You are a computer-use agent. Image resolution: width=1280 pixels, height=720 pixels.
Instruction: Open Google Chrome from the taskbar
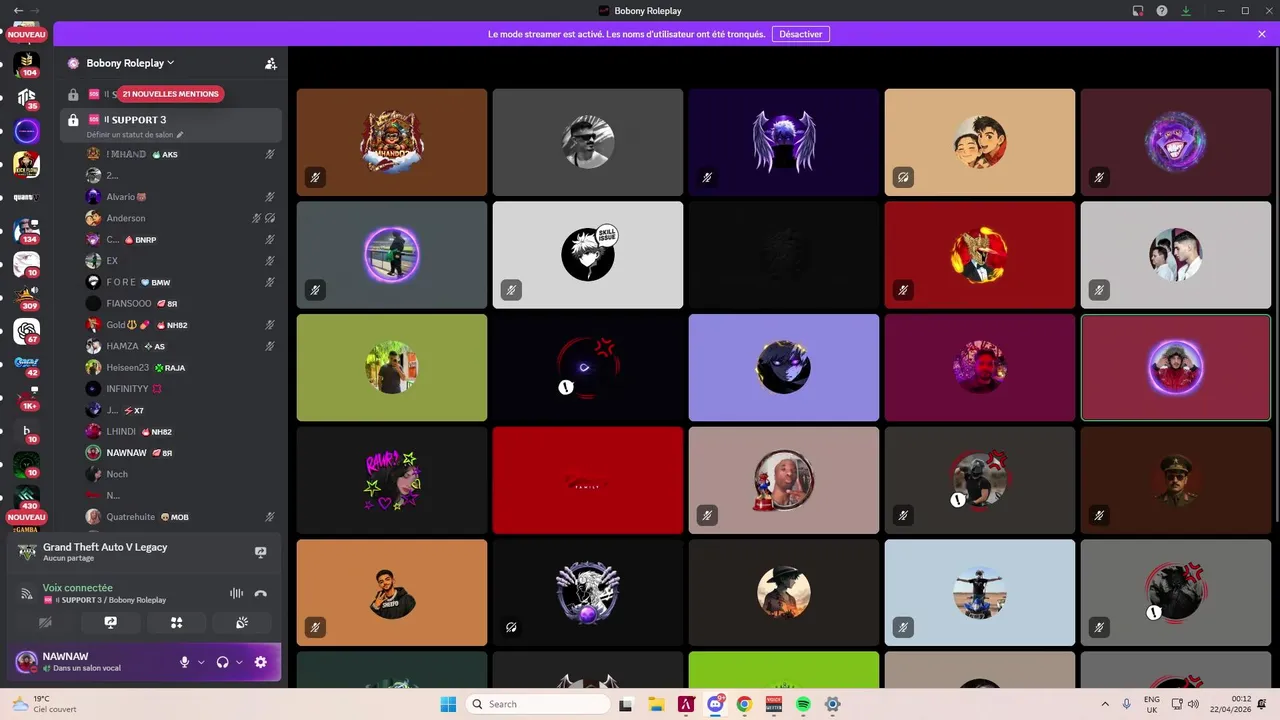pyautogui.click(x=744, y=704)
